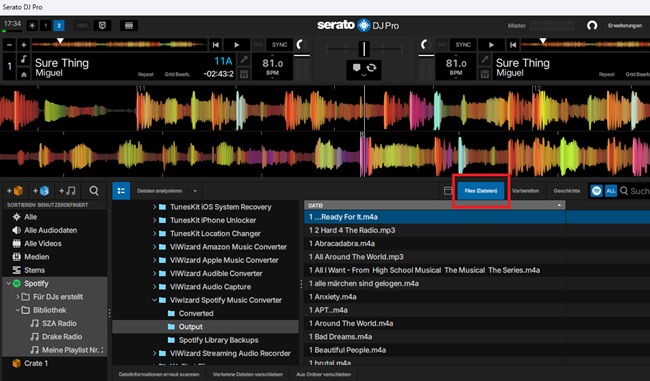Toggle the blue list view button
This screenshot has width=650, height=381.
pos(121,191)
